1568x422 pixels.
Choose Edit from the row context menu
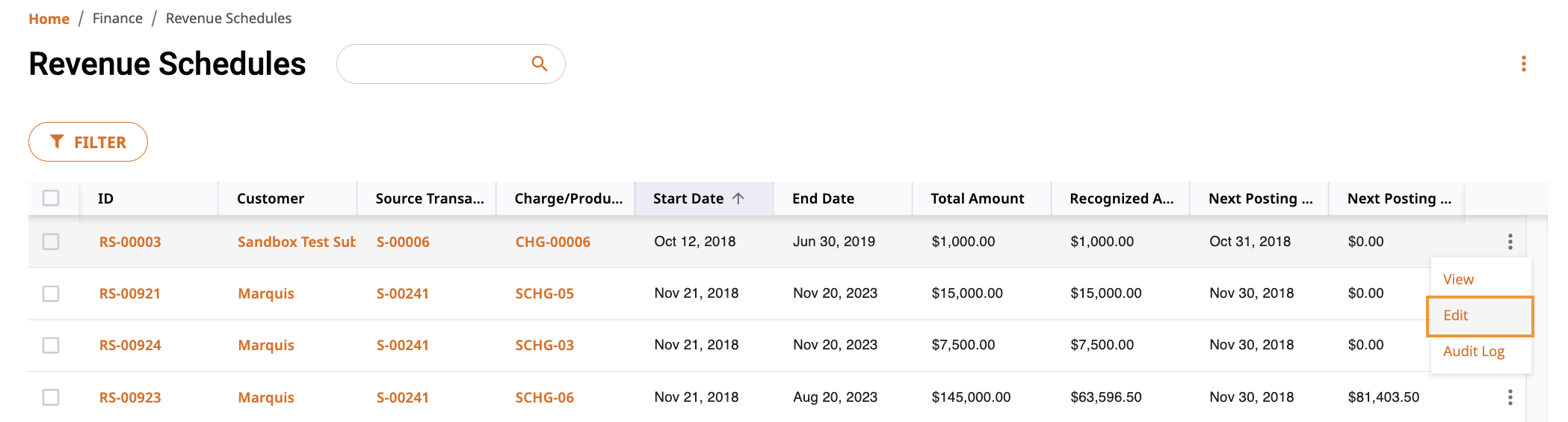tap(1480, 316)
